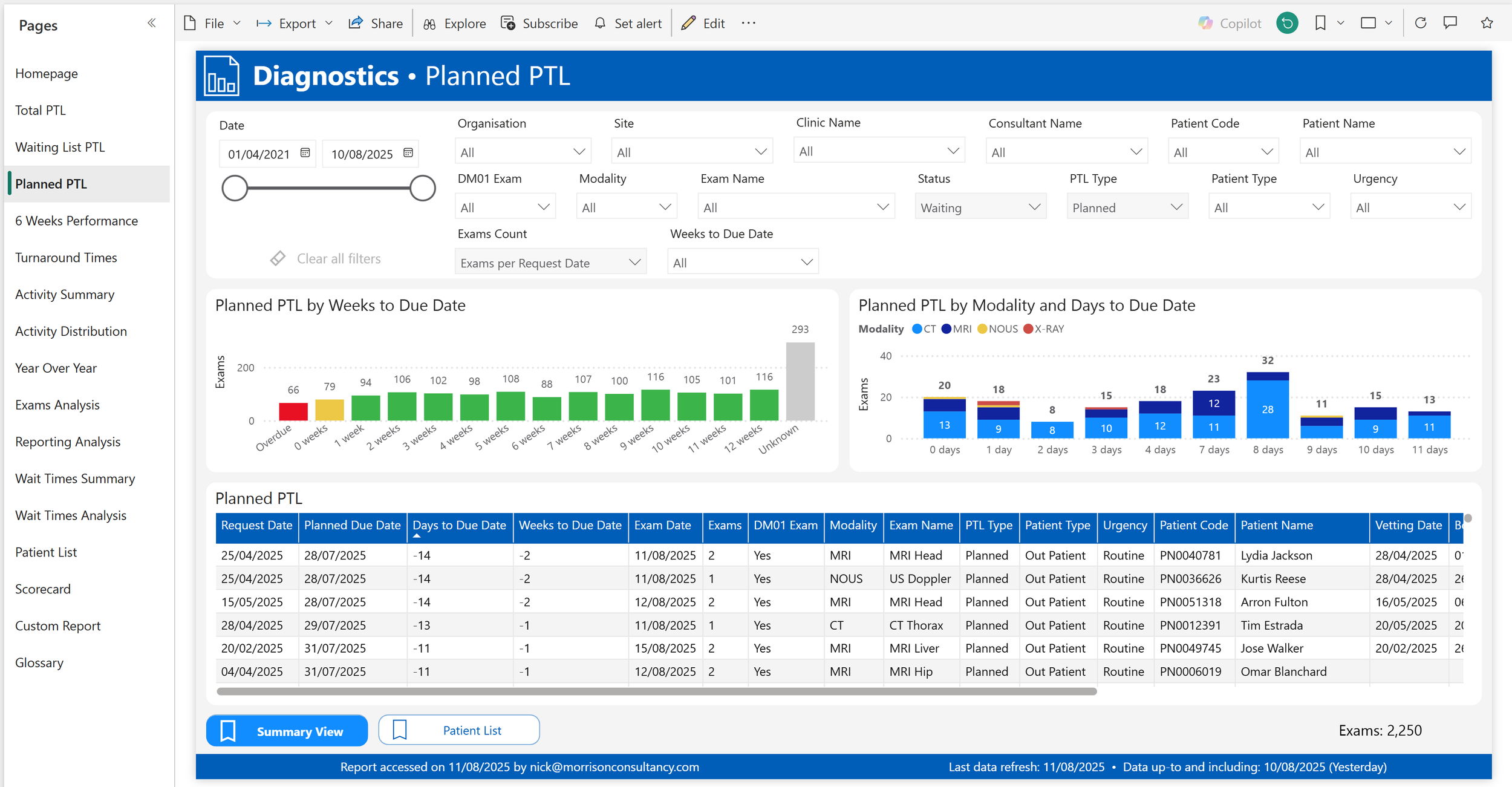Switch to Patient List bookmark view
This screenshot has height=787, width=1512.
[x=459, y=730]
